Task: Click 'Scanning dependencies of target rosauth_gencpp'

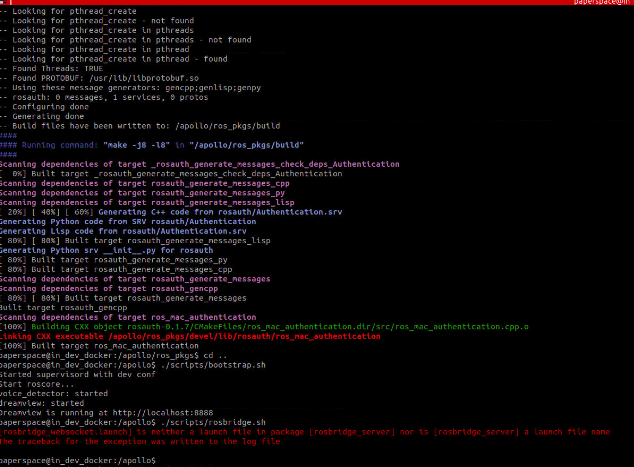Action: pos(109,289)
